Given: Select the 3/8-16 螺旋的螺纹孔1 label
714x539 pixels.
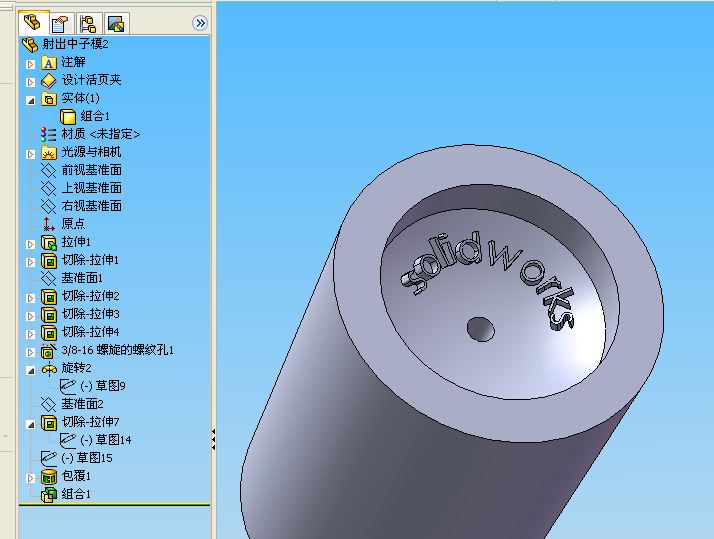Looking at the screenshot, I should tap(117, 350).
